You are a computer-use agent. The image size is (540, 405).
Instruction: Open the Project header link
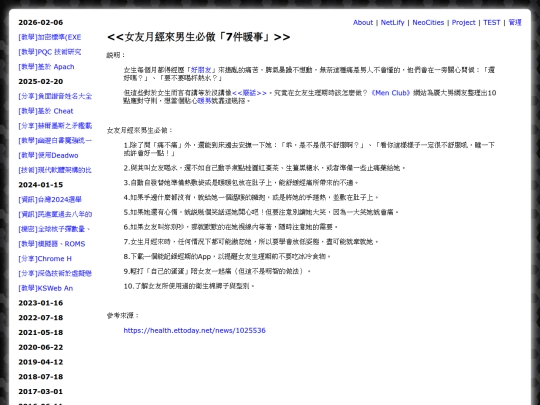click(463, 22)
